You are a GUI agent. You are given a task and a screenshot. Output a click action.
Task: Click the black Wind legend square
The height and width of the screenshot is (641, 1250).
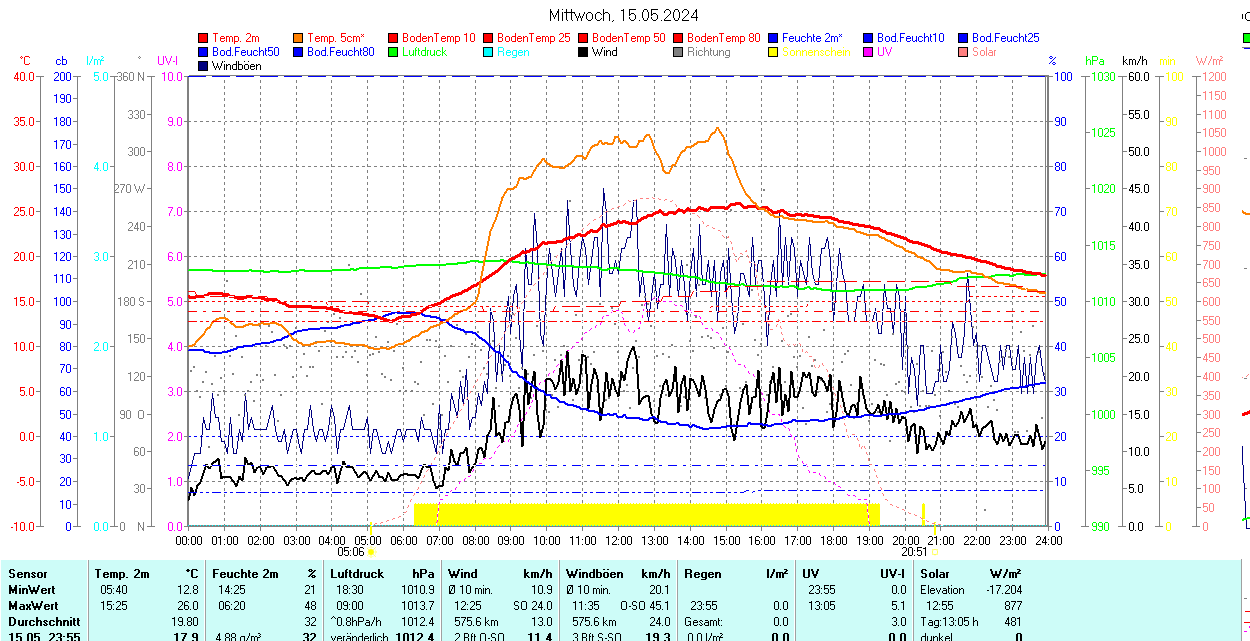(584, 52)
